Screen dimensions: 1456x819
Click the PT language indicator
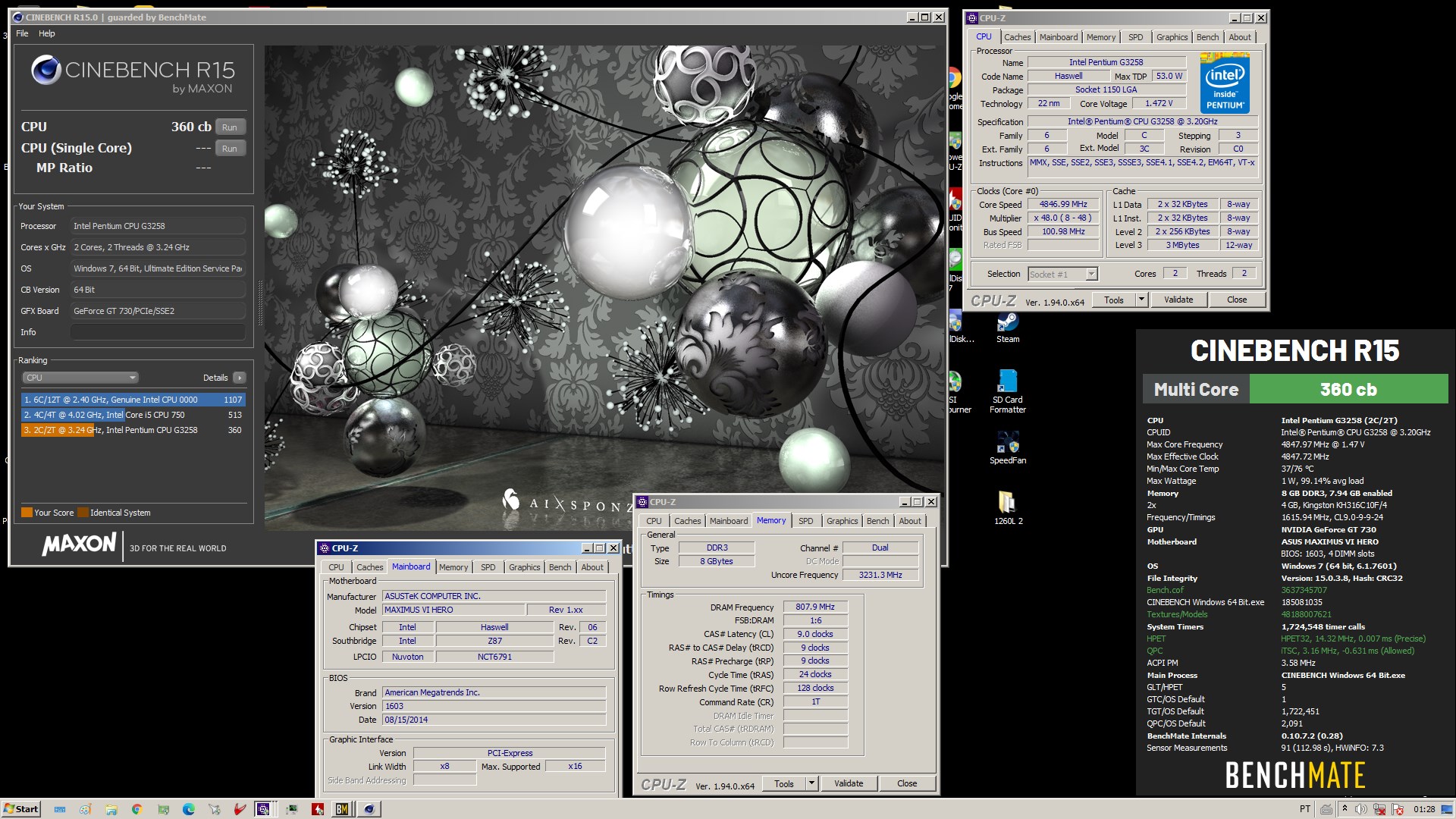click(1305, 809)
